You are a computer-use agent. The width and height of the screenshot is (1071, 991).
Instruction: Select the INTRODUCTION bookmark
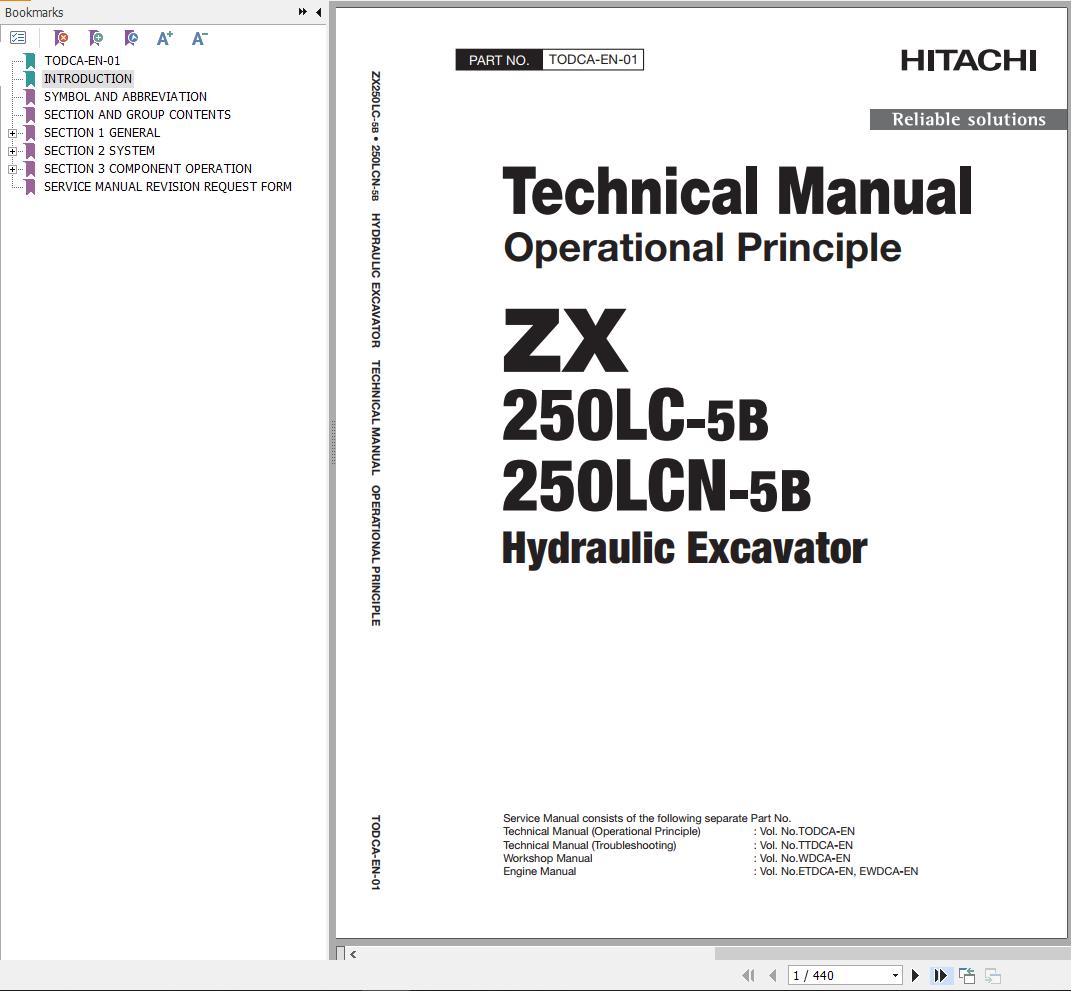coord(87,79)
